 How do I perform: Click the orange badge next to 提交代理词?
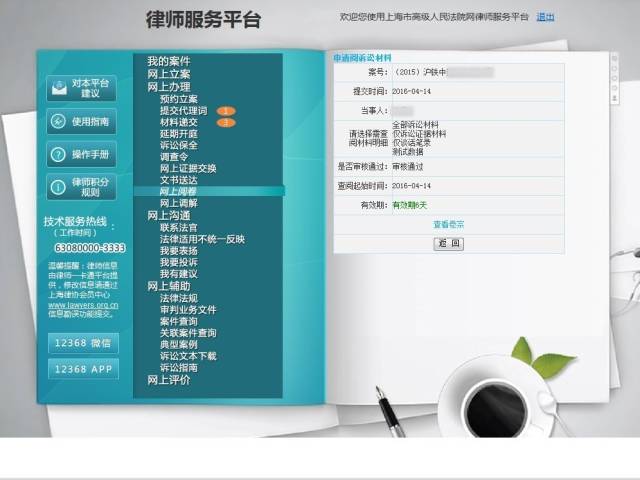click(225, 111)
